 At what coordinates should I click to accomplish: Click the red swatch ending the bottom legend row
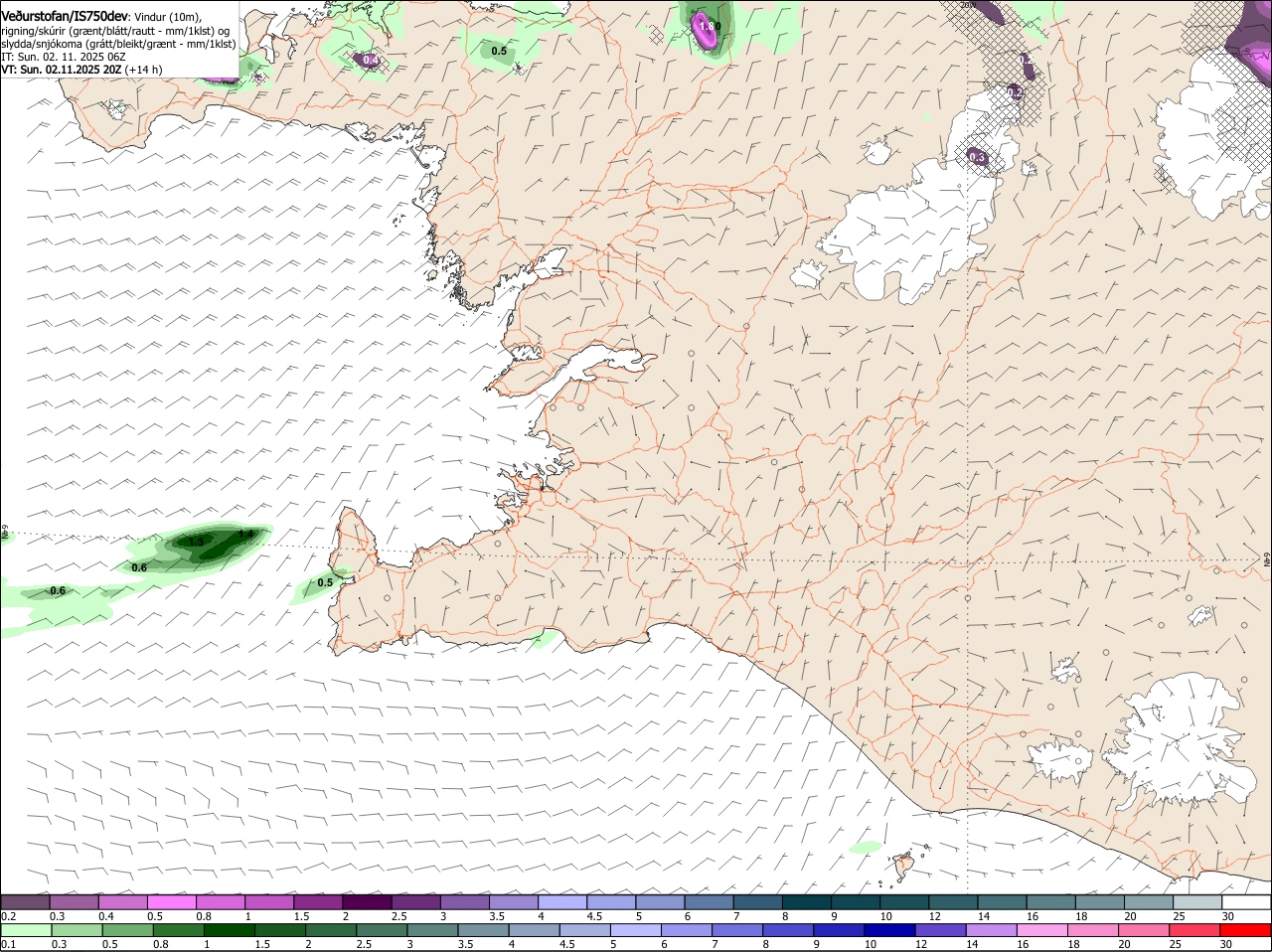[1246, 929]
